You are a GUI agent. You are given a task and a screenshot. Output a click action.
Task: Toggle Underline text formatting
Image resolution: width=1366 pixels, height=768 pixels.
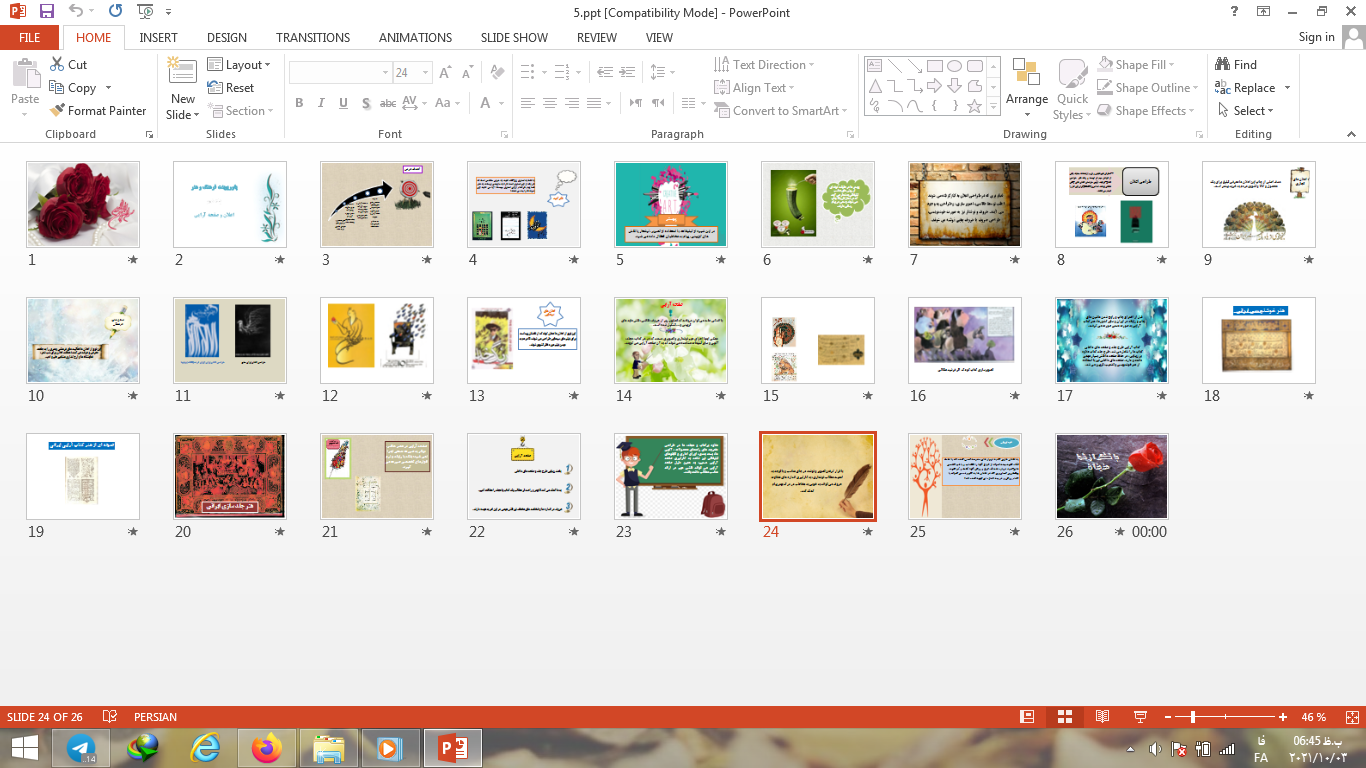pyautogui.click(x=343, y=103)
